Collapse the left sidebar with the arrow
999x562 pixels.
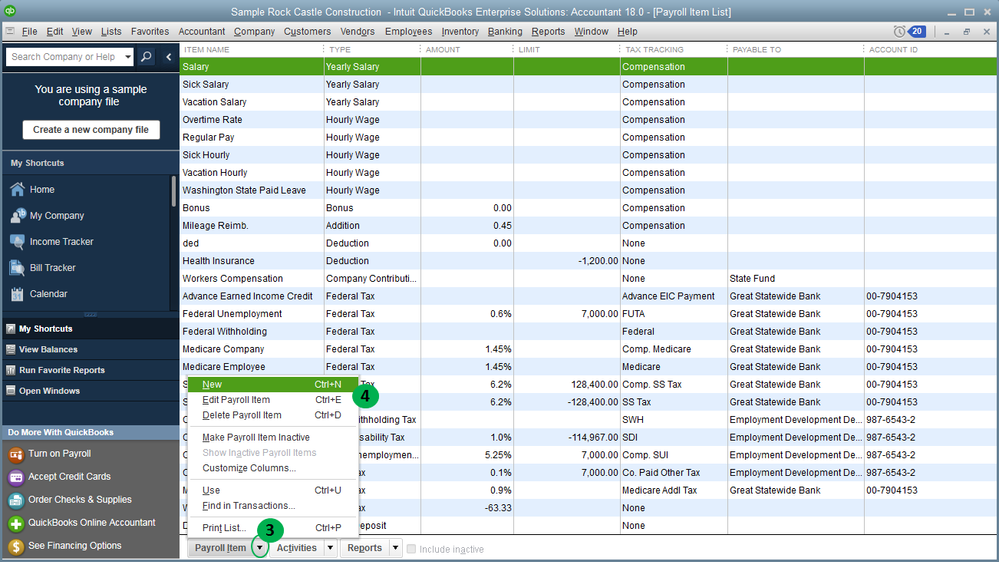[168, 57]
